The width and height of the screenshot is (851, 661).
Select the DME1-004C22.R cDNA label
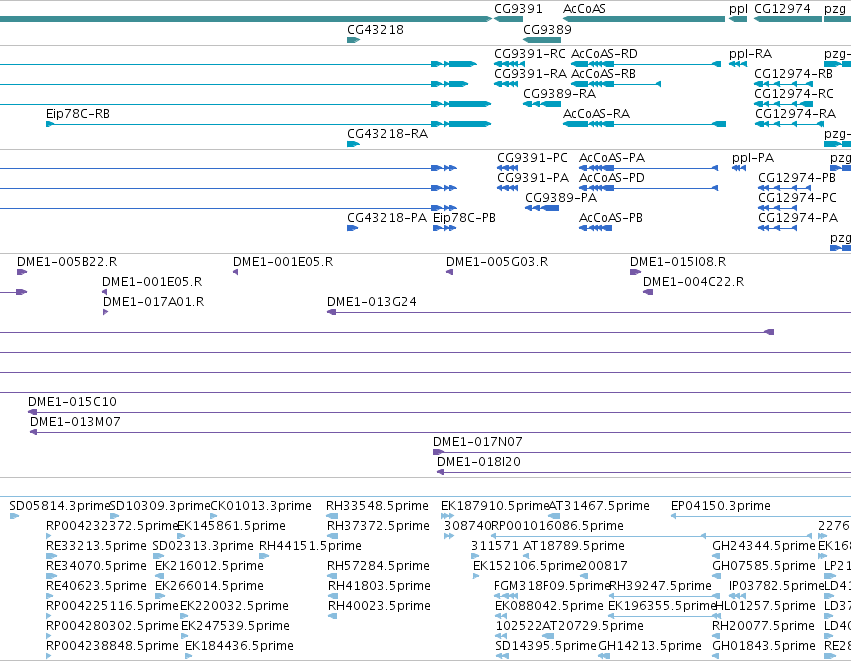tap(693, 282)
